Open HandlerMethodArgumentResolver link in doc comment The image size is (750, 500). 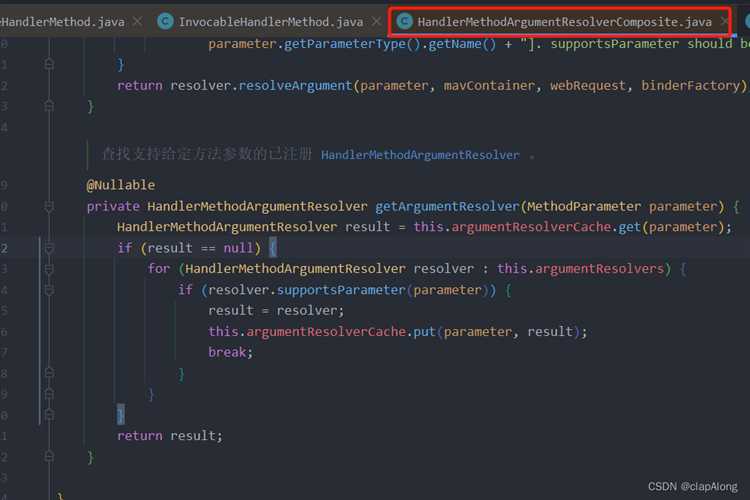(420, 155)
